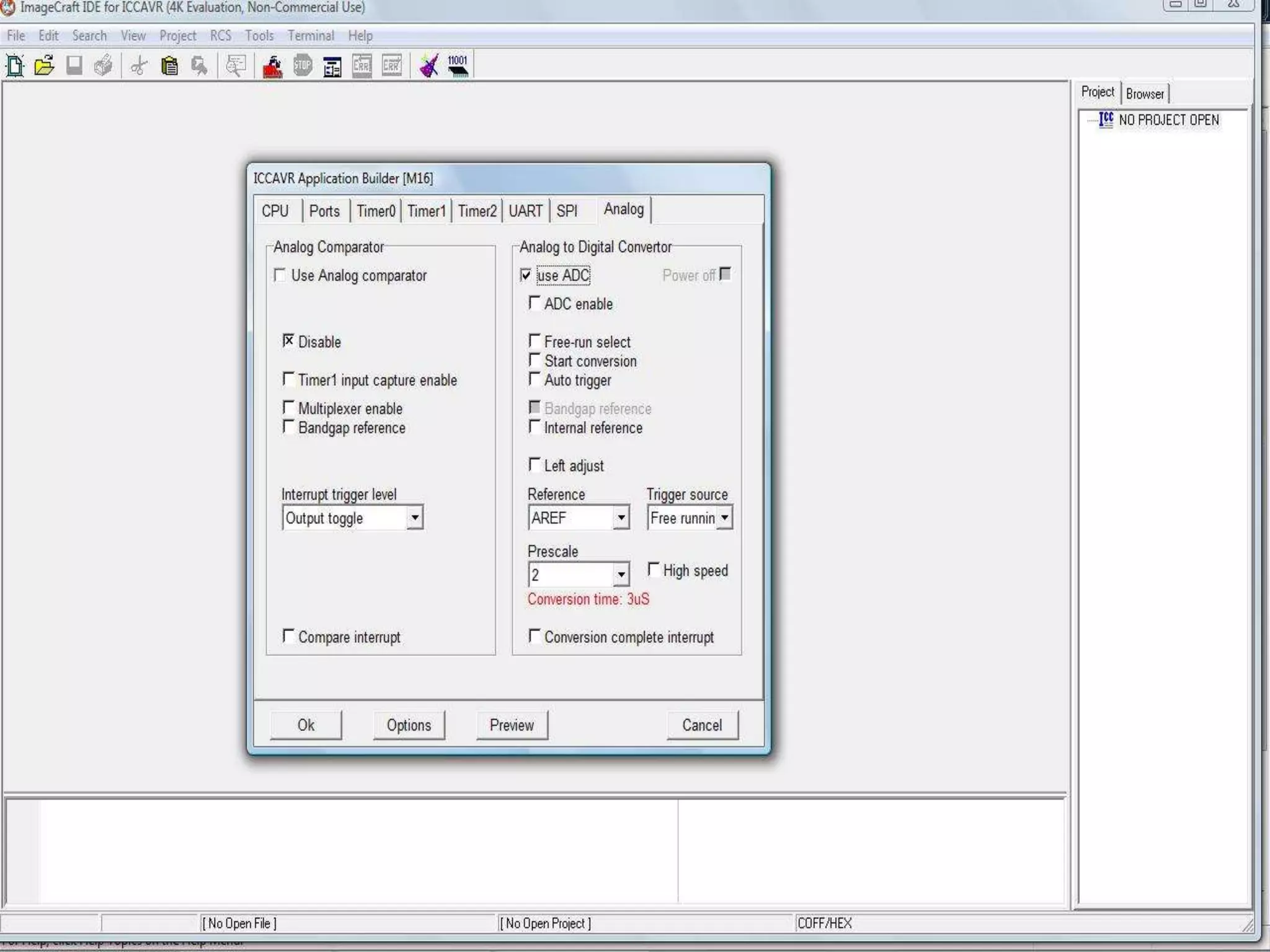Screen dimensions: 1270x952
Task: Open the Search menu
Action: 89,35
